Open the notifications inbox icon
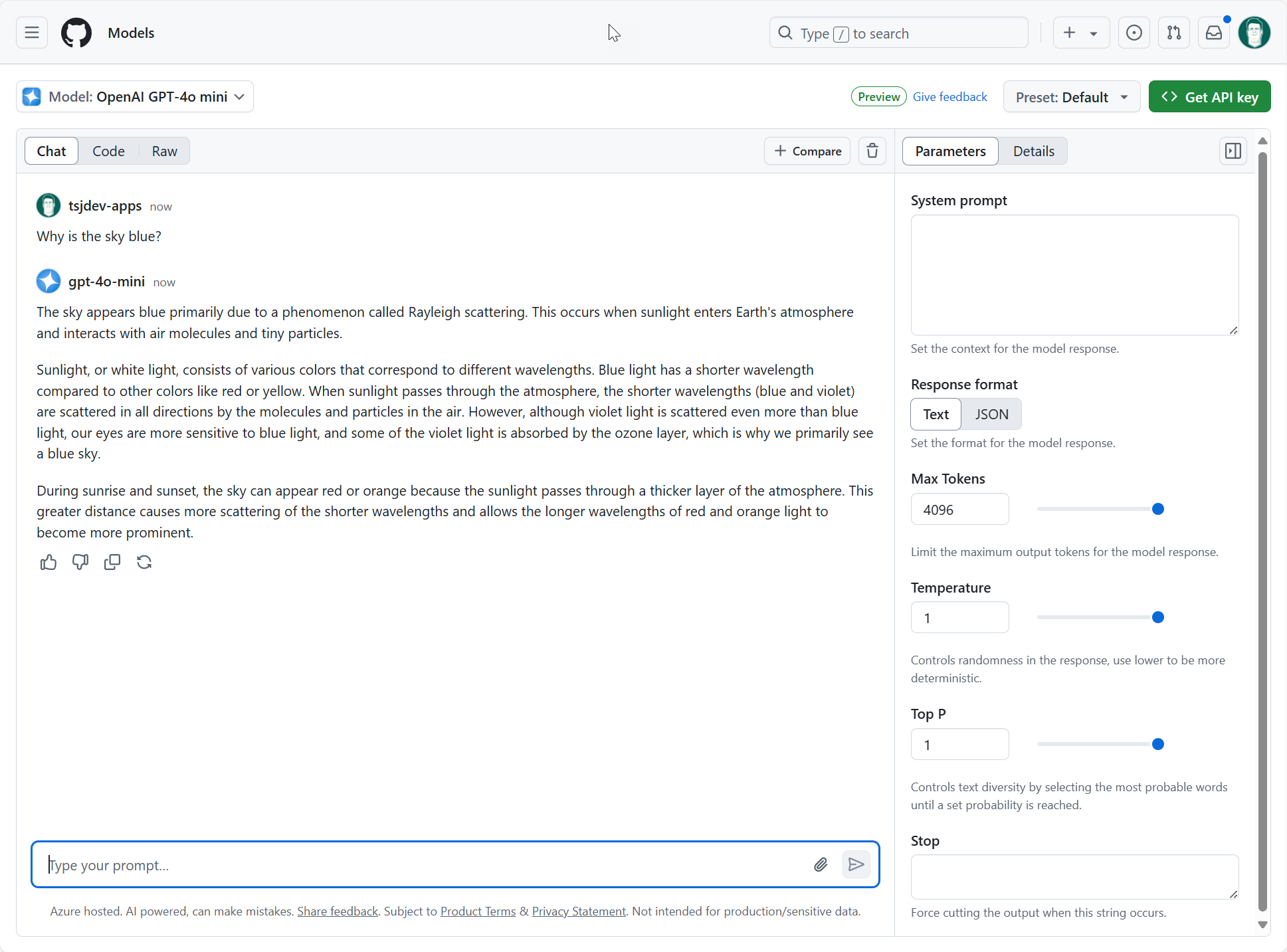1287x952 pixels. click(x=1214, y=33)
